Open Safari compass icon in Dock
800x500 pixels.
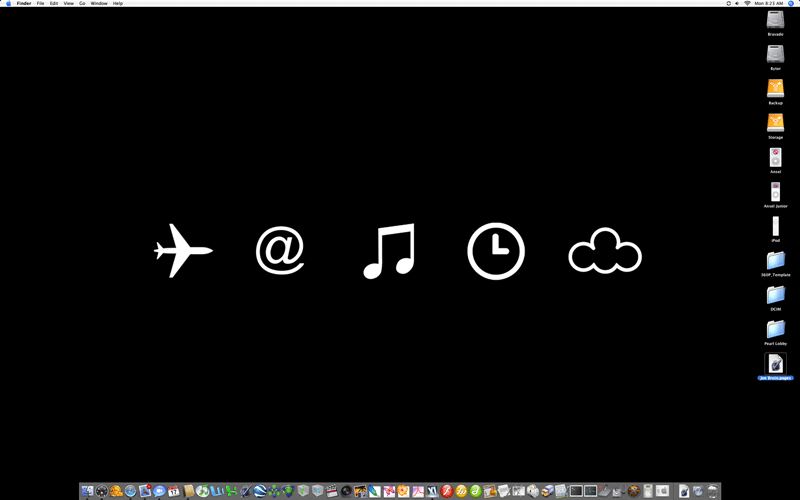pos(130,491)
